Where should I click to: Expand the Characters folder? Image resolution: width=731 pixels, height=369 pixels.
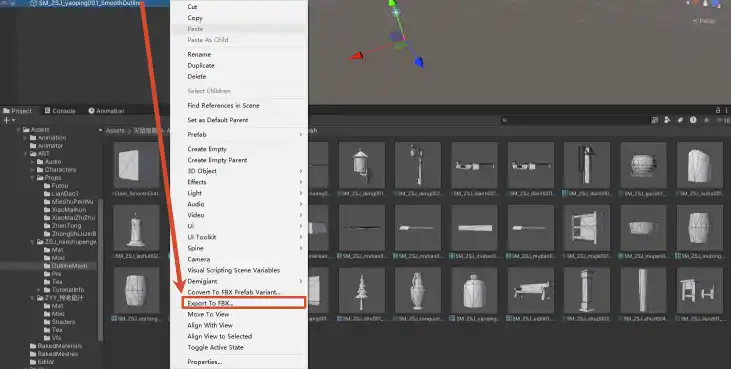(32, 170)
